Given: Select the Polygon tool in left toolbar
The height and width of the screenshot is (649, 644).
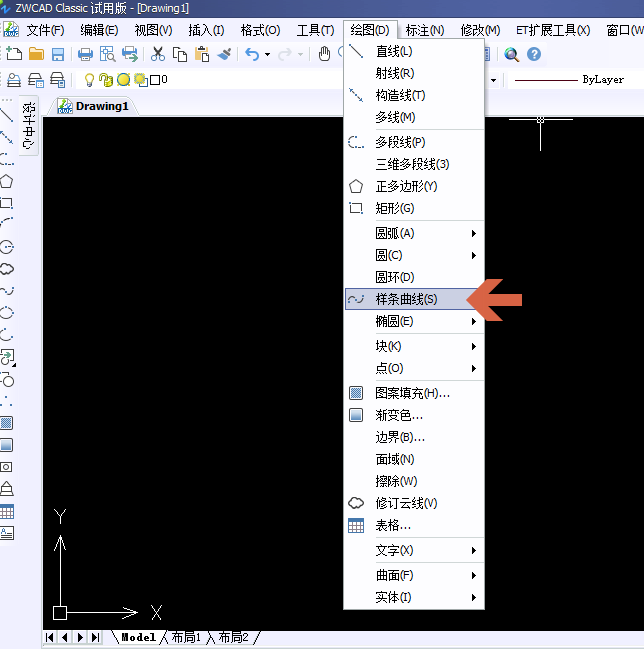Looking at the screenshot, I should click(7, 181).
